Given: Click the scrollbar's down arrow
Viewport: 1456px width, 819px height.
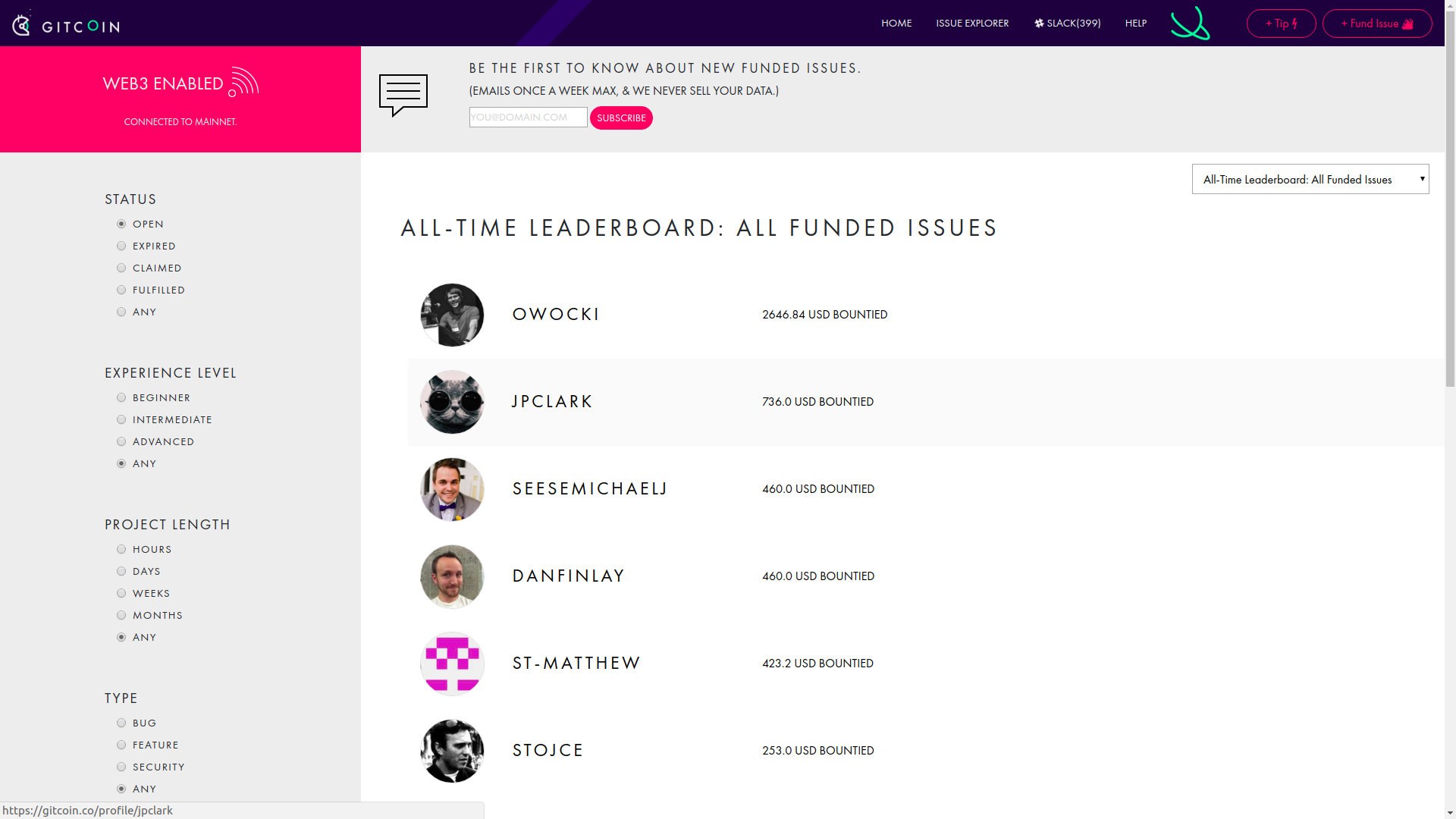Looking at the screenshot, I should click(1449, 811).
